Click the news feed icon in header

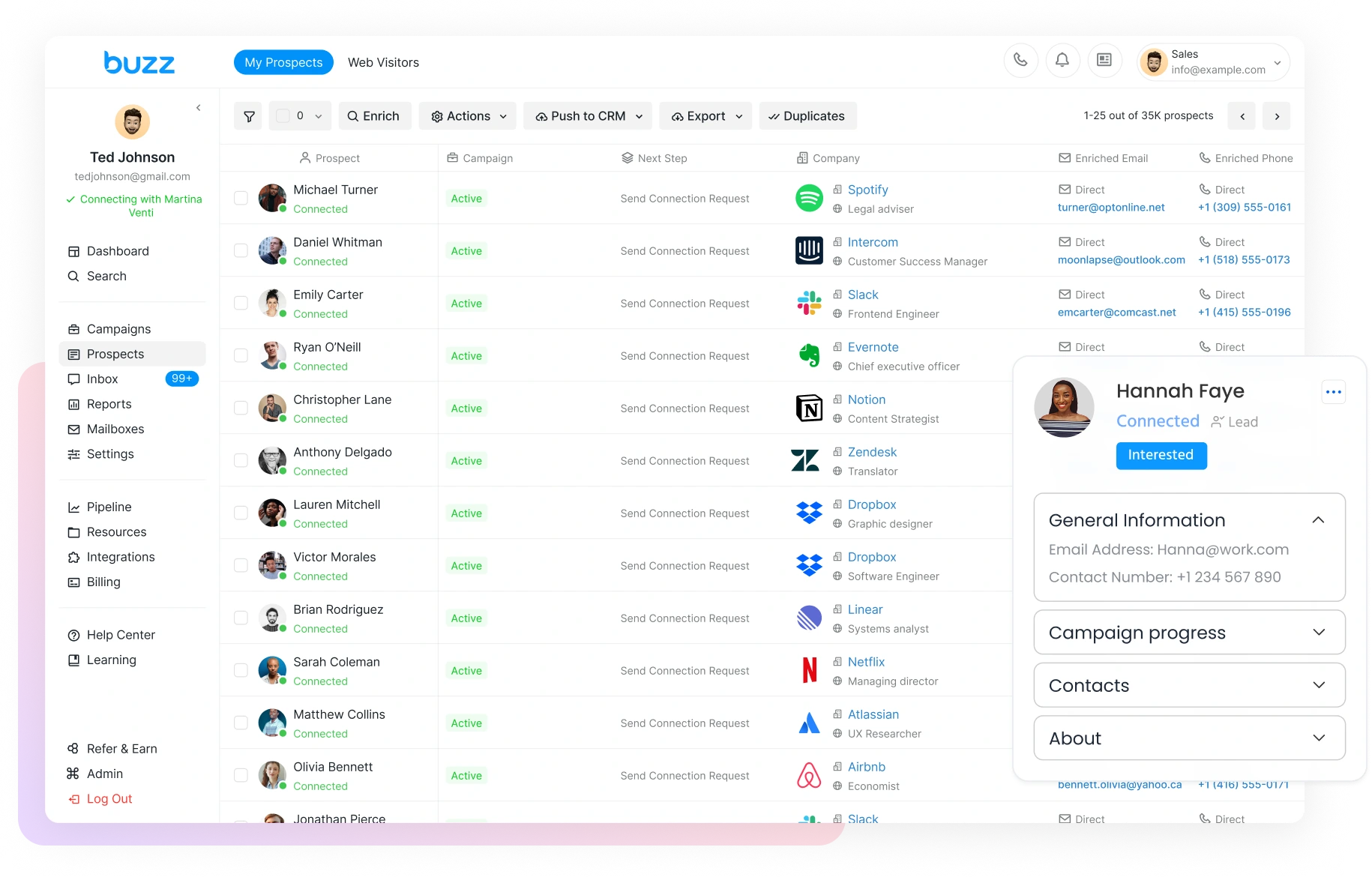(1104, 60)
